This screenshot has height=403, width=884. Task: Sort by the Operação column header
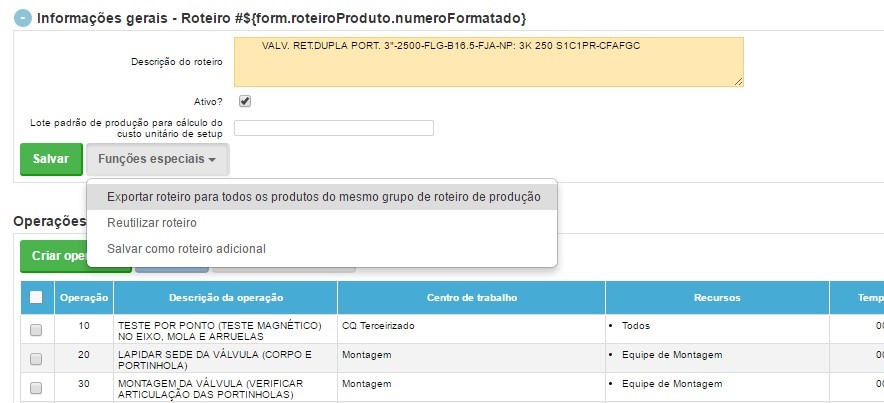pos(84,298)
